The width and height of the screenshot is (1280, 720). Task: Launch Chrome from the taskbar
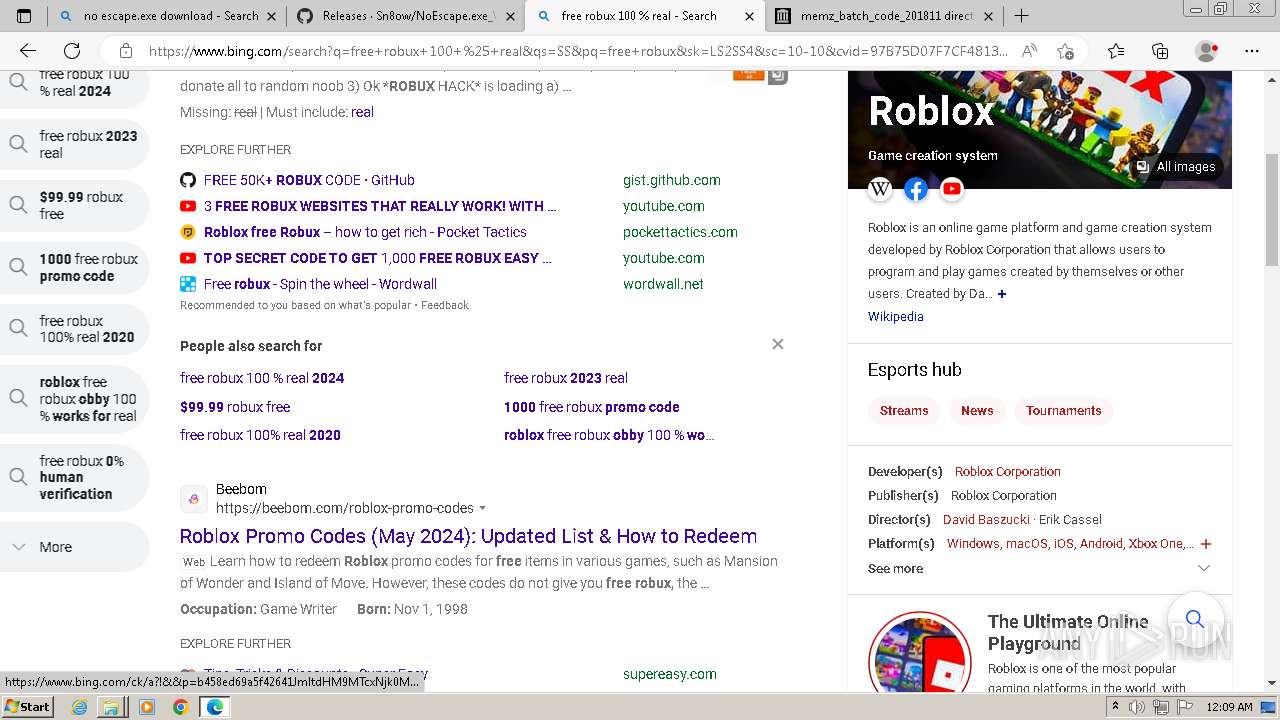180,707
